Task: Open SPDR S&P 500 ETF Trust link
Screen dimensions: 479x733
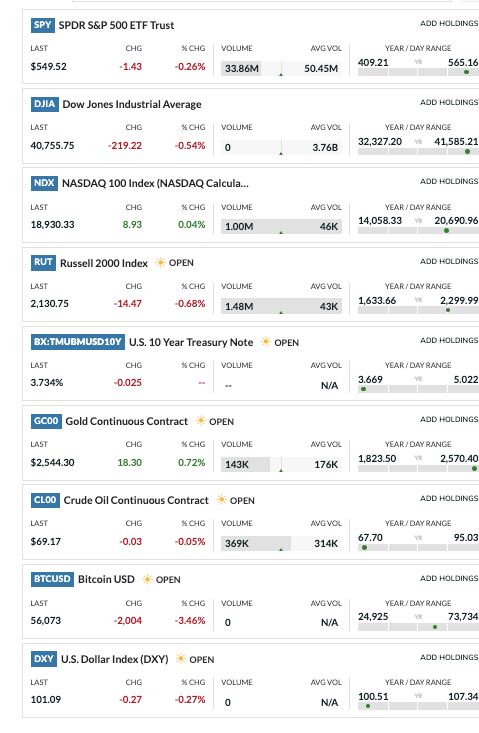Action: [116, 25]
